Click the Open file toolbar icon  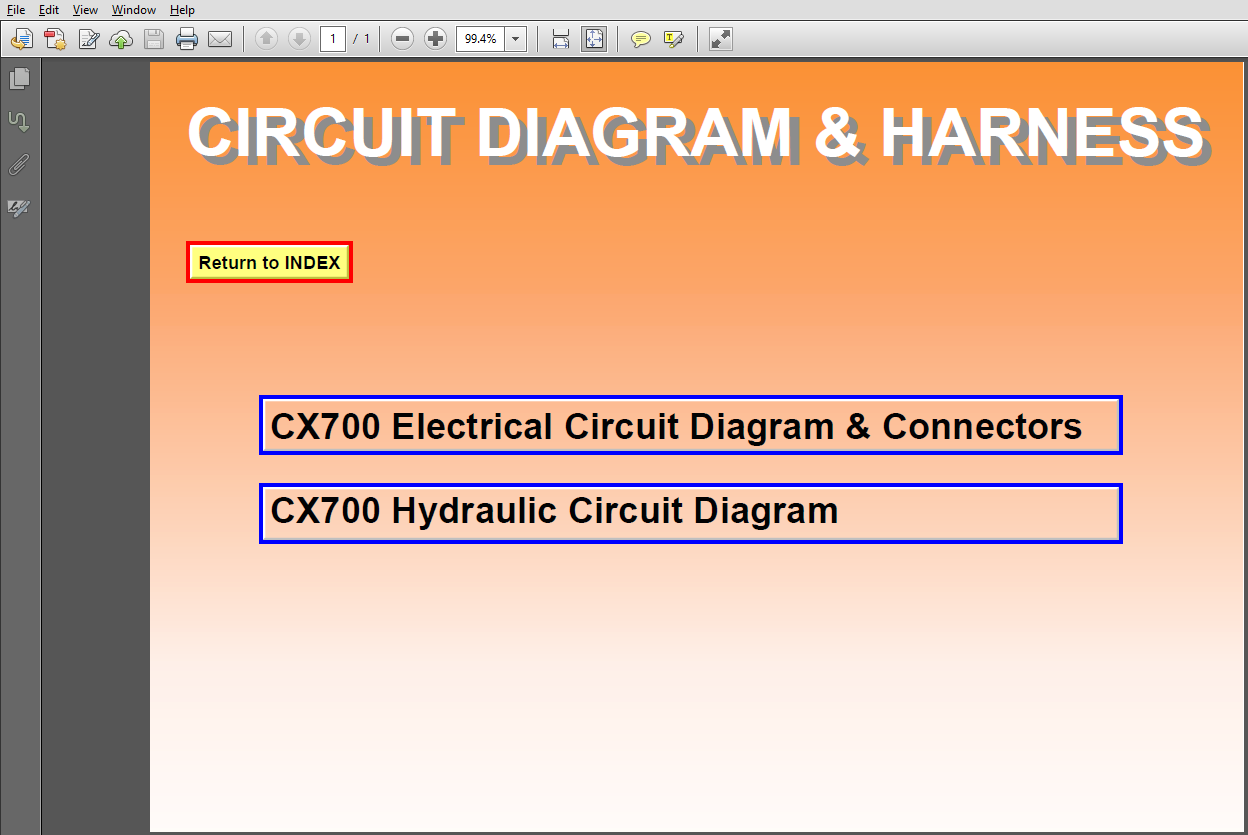22,39
